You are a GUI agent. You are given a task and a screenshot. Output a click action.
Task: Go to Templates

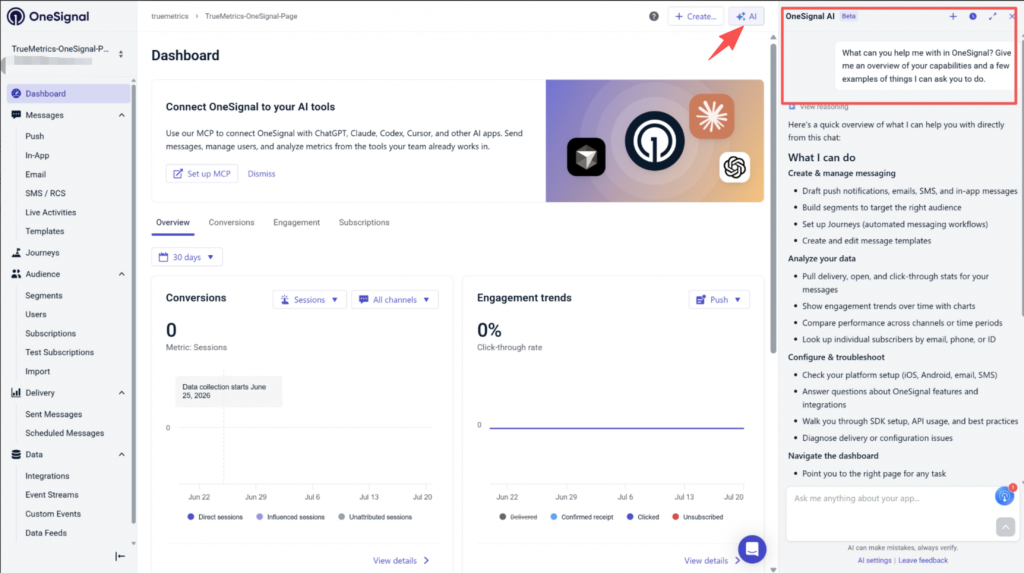(44, 231)
